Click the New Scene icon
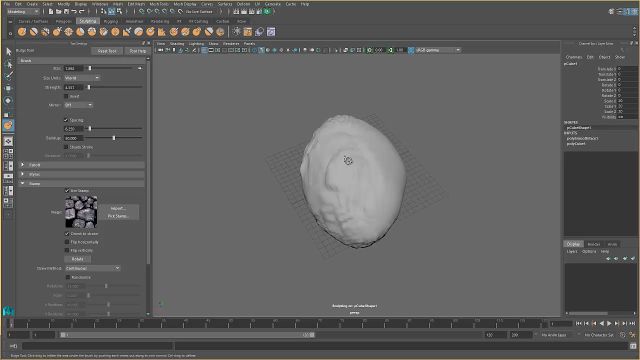Image resolution: width=640 pixels, height=360 pixels. [x=51, y=11]
